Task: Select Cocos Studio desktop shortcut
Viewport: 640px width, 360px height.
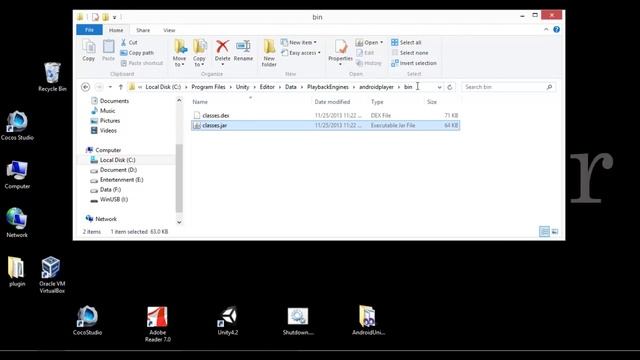Action: pyautogui.click(x=17, y=126)
